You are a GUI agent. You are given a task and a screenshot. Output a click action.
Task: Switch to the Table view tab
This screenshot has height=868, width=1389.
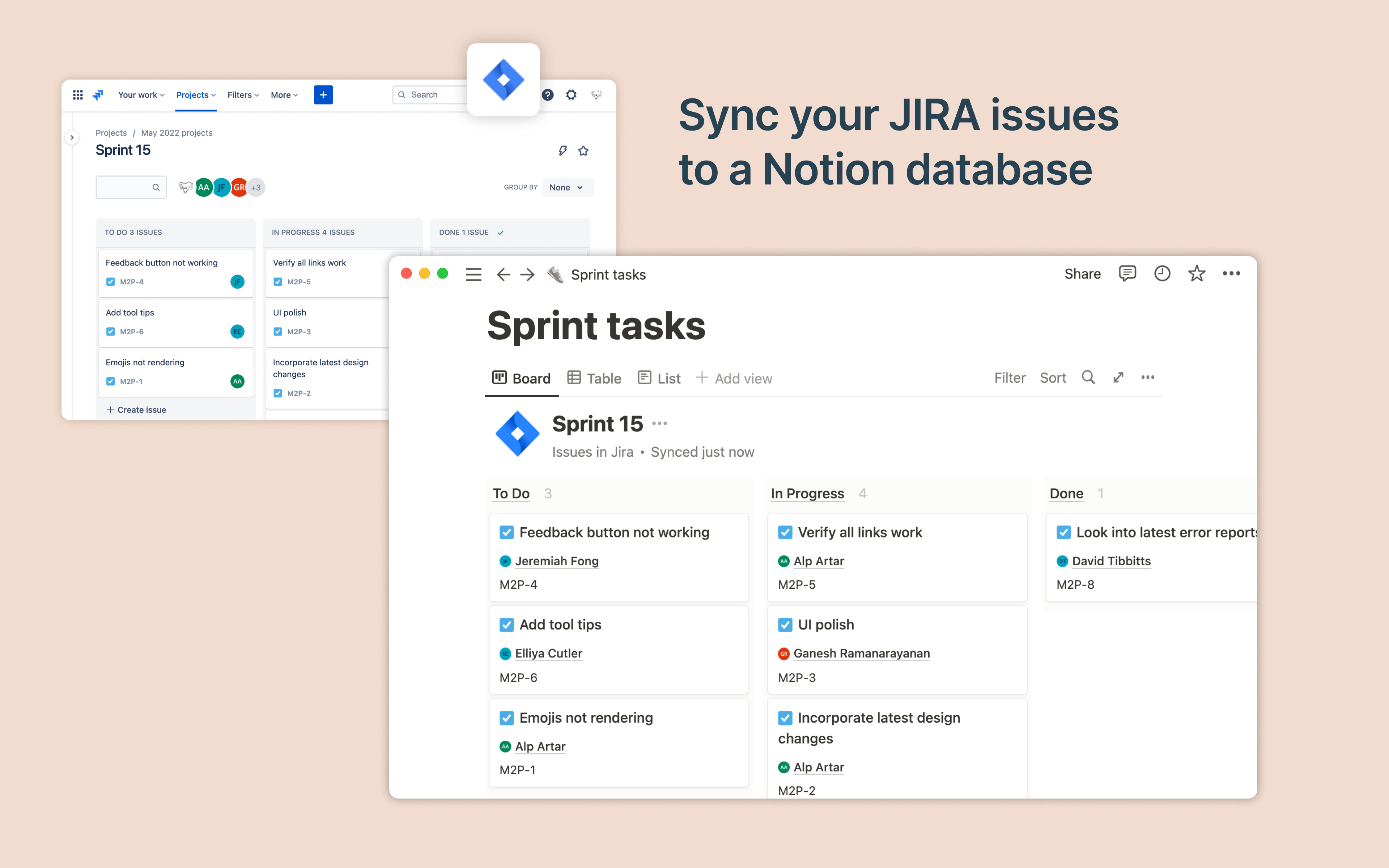[x=595, y=378]
